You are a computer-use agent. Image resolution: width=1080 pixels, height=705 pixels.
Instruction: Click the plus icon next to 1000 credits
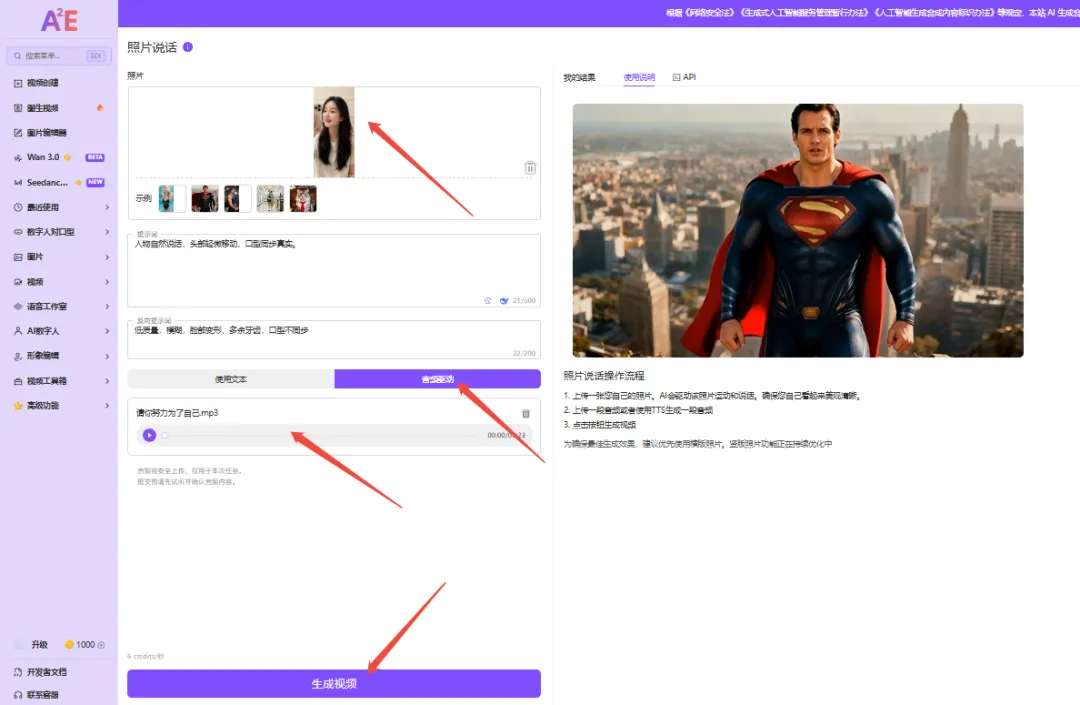click(101, 645)
